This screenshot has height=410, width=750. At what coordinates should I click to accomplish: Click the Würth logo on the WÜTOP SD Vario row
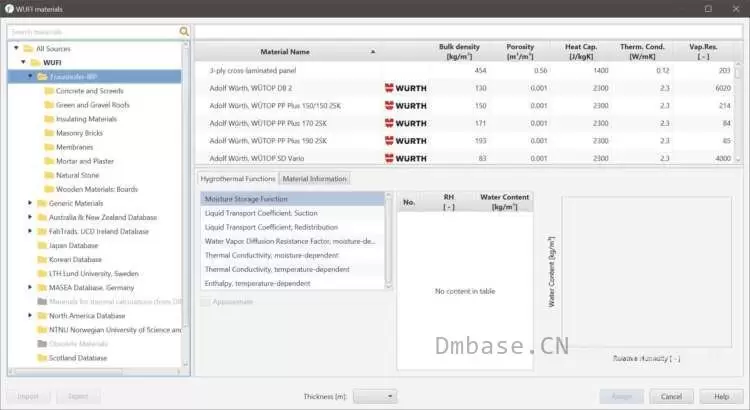tap(406, 158)
